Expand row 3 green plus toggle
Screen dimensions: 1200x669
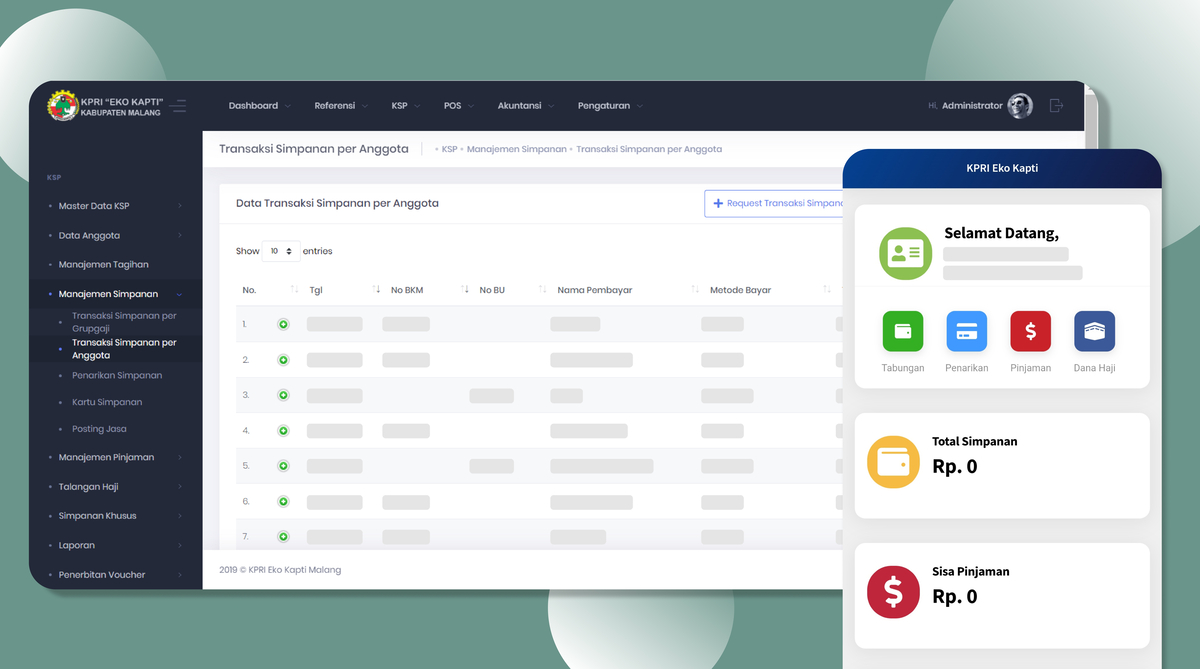tap(283, 395)
